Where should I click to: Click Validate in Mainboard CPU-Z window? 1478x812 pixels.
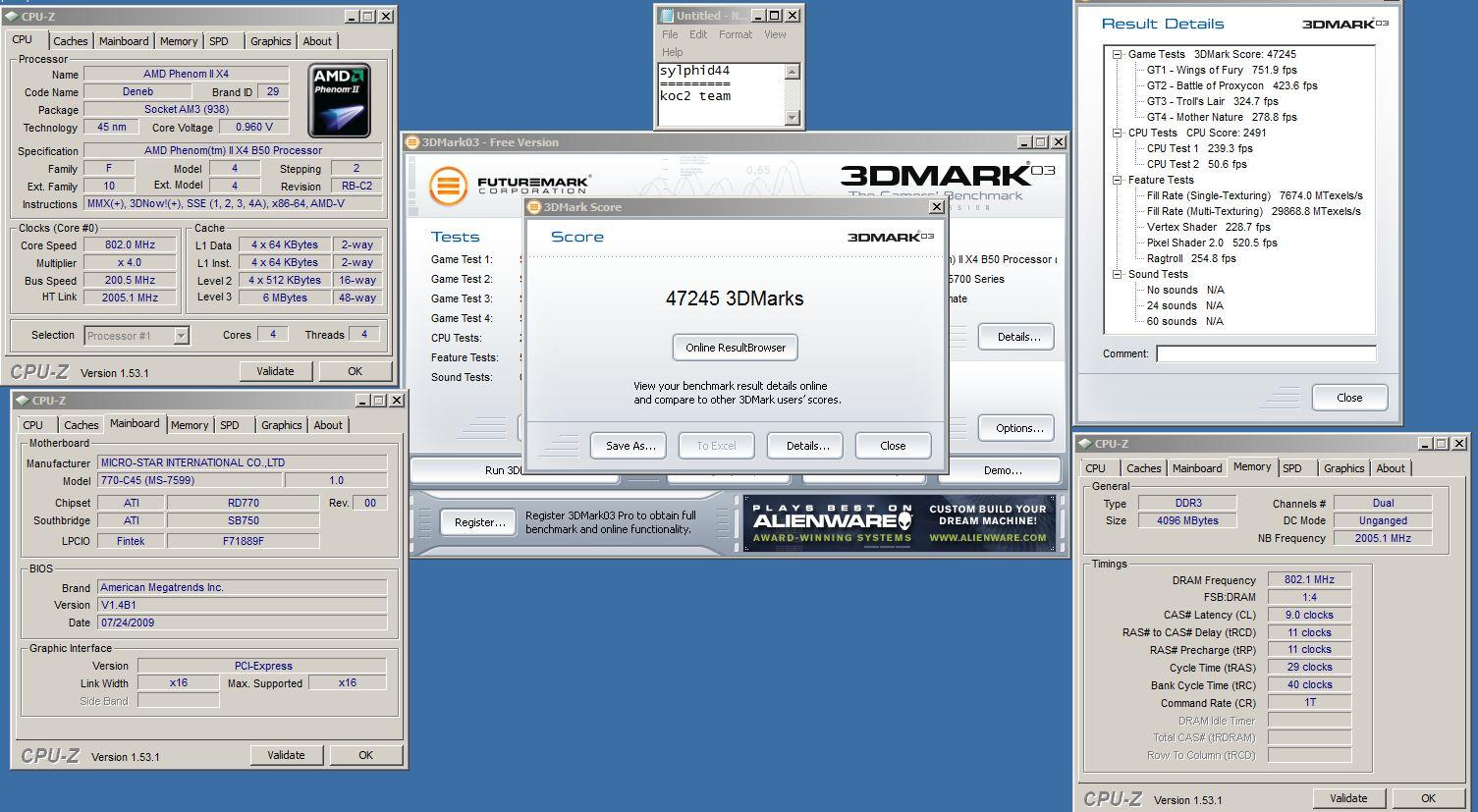(x=286, y=755)
